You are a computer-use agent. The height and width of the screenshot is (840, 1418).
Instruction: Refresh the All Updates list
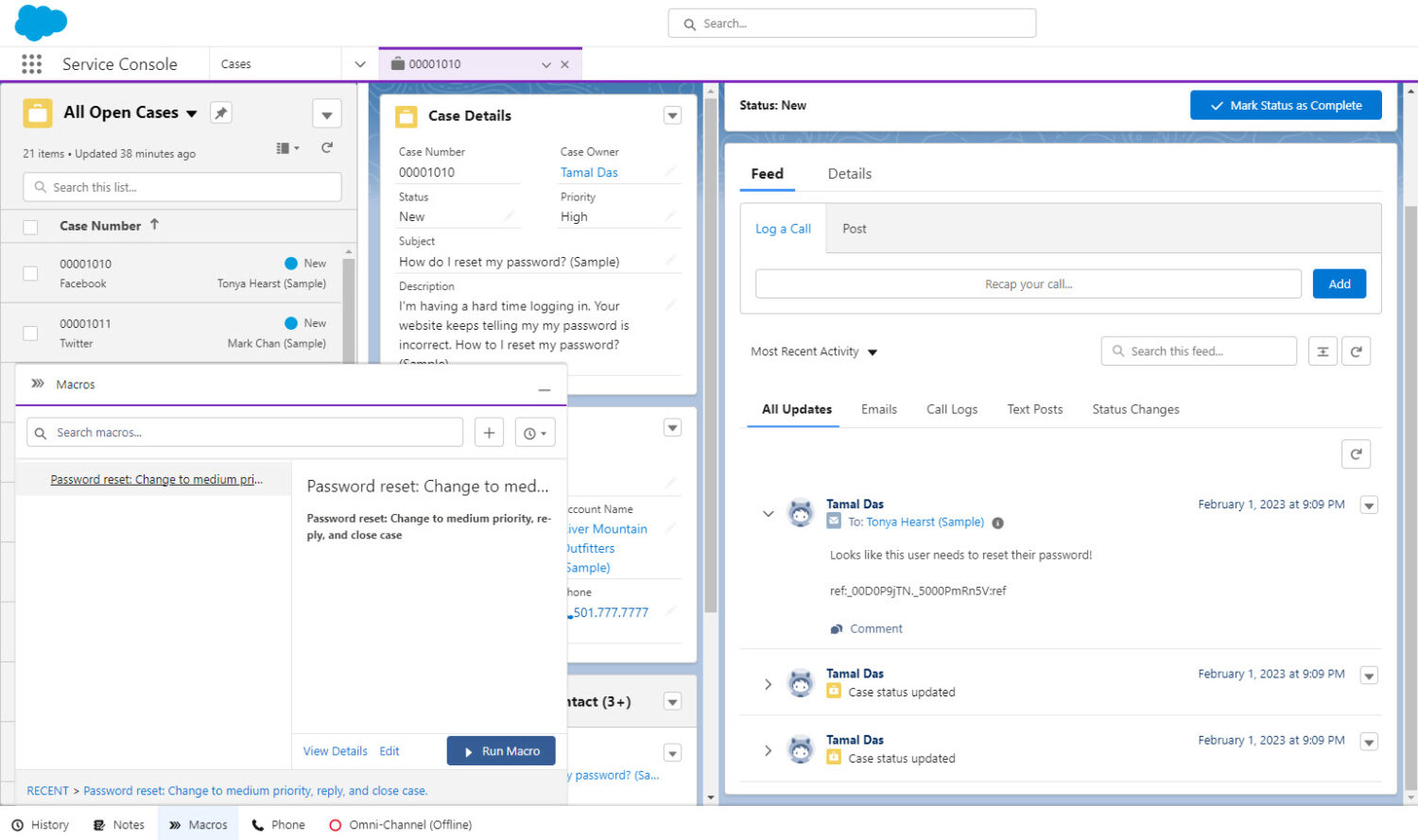coord(1356,454)
